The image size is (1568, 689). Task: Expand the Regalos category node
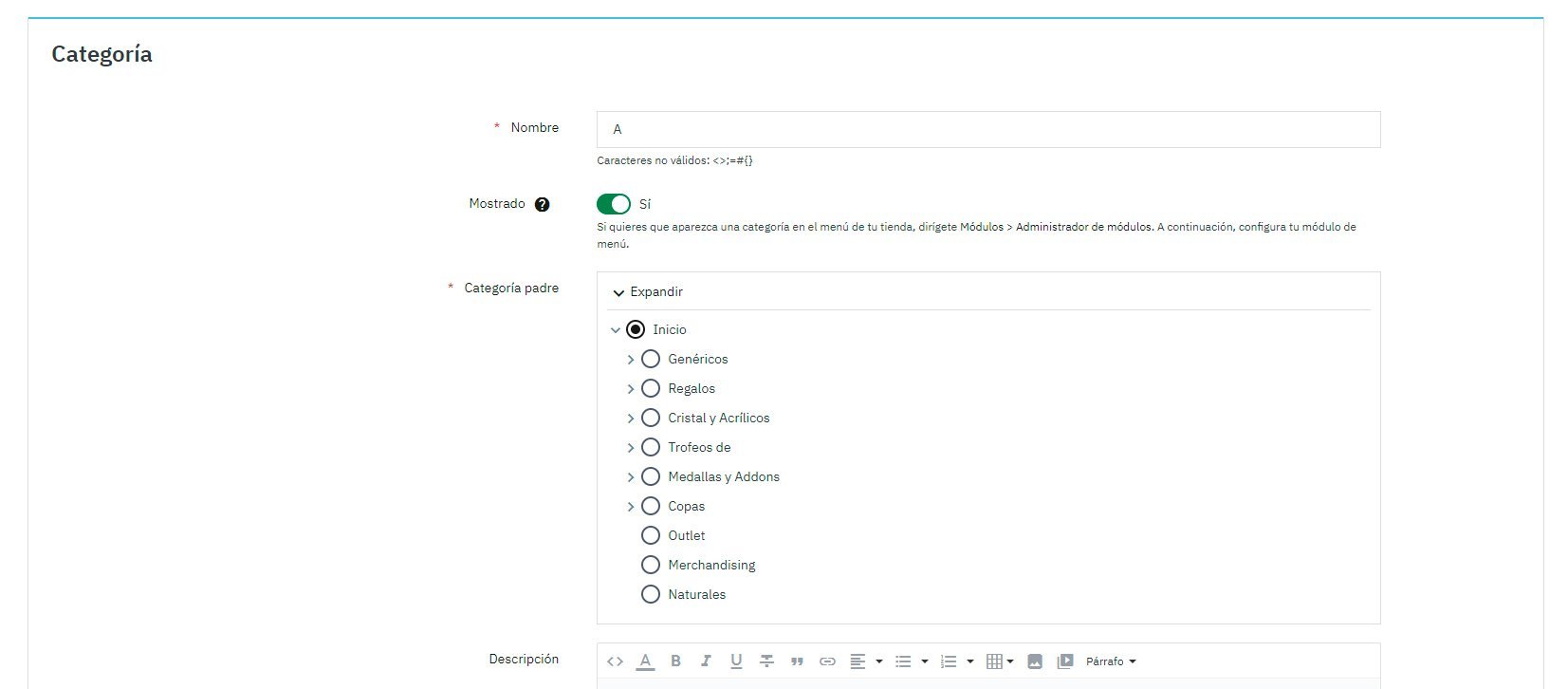(x=631, y=389)
